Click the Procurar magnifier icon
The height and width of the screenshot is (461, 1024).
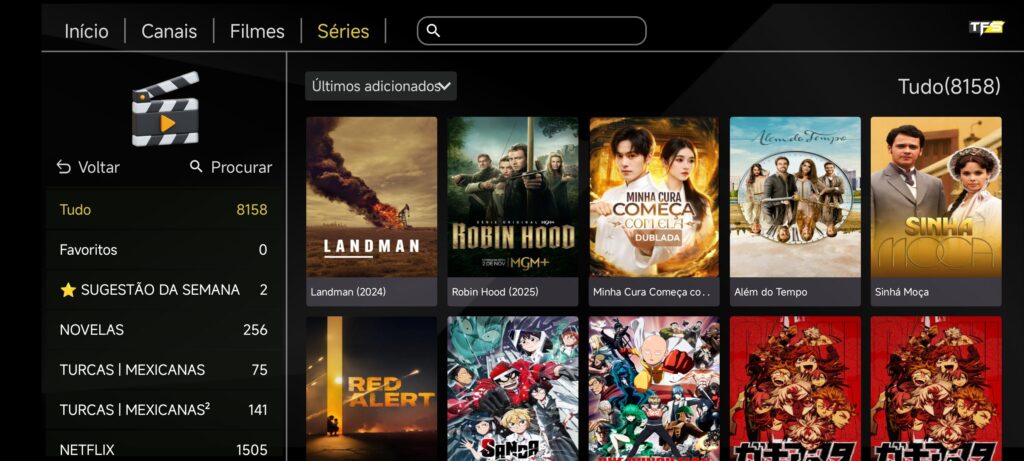pyautogui.click(x=196, y=167)
